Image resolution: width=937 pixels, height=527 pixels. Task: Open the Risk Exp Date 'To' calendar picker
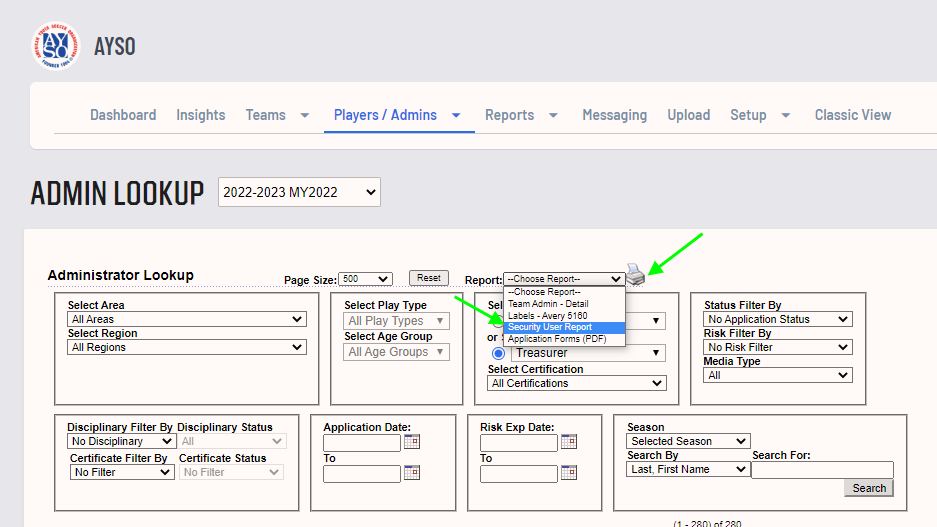[x=569, y=473]
